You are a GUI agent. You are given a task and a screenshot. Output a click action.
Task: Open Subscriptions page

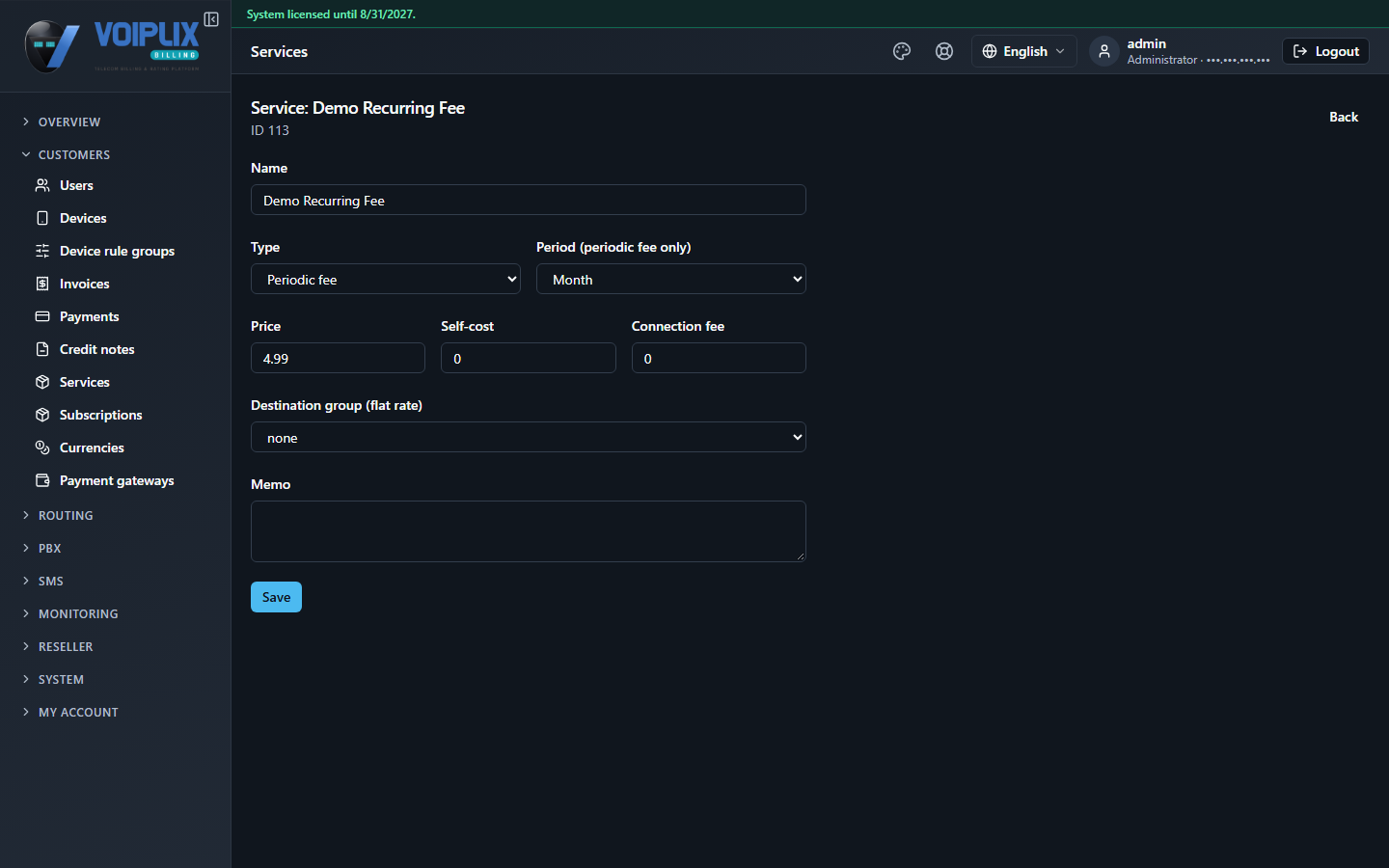click(x=100, y=415)
